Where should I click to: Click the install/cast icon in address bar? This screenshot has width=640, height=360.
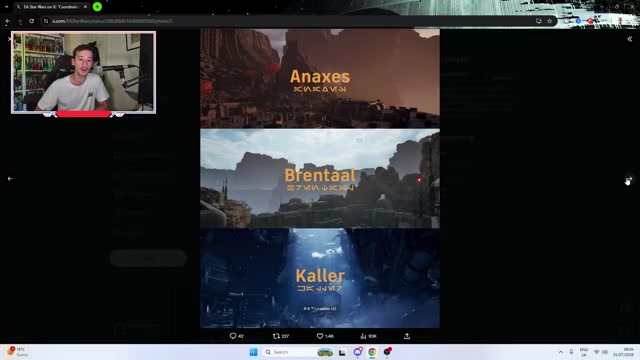pyautogui.click(x=539, y=21)
